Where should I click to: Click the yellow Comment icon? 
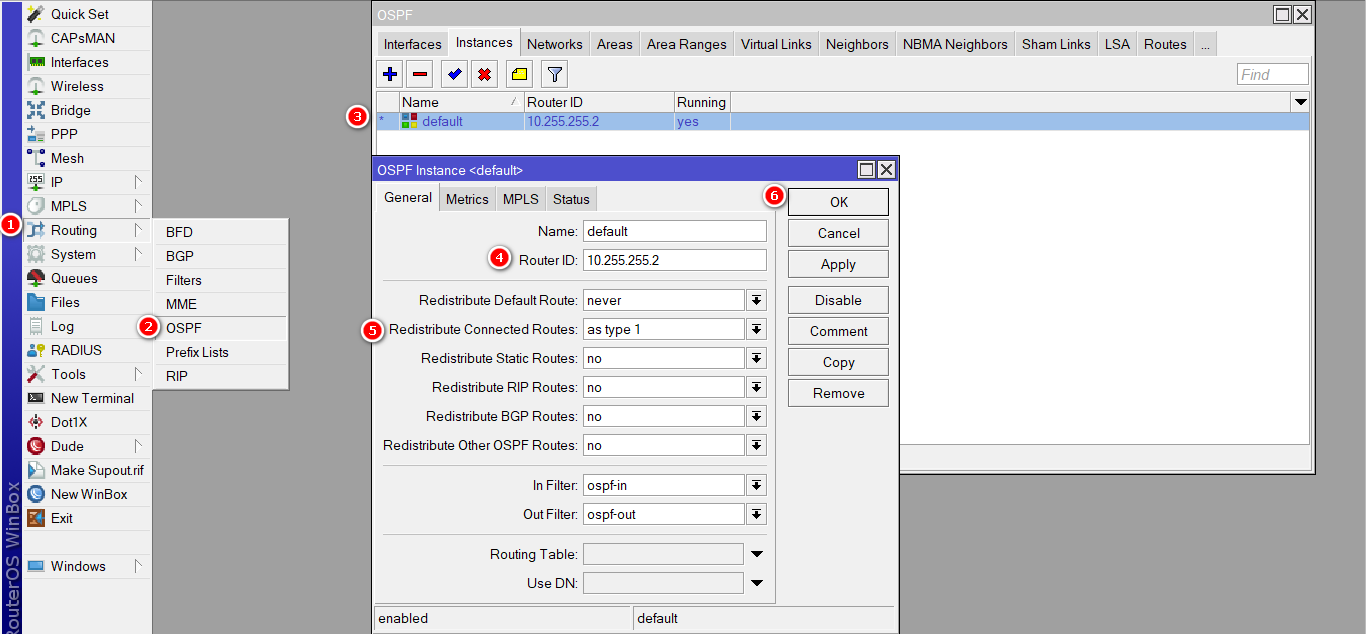tap(519, 74)
